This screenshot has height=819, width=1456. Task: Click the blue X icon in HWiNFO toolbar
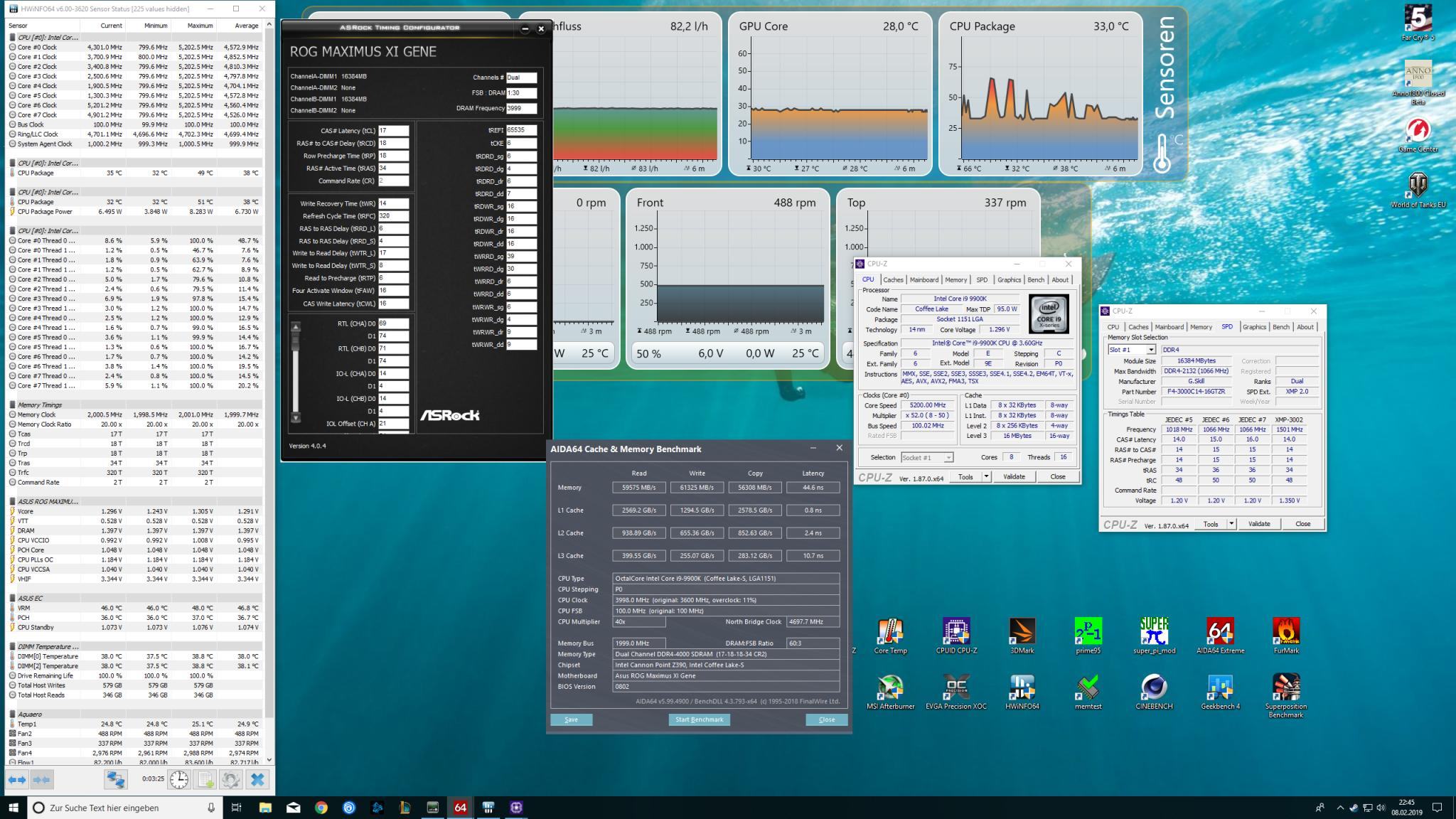coord(257,780)
